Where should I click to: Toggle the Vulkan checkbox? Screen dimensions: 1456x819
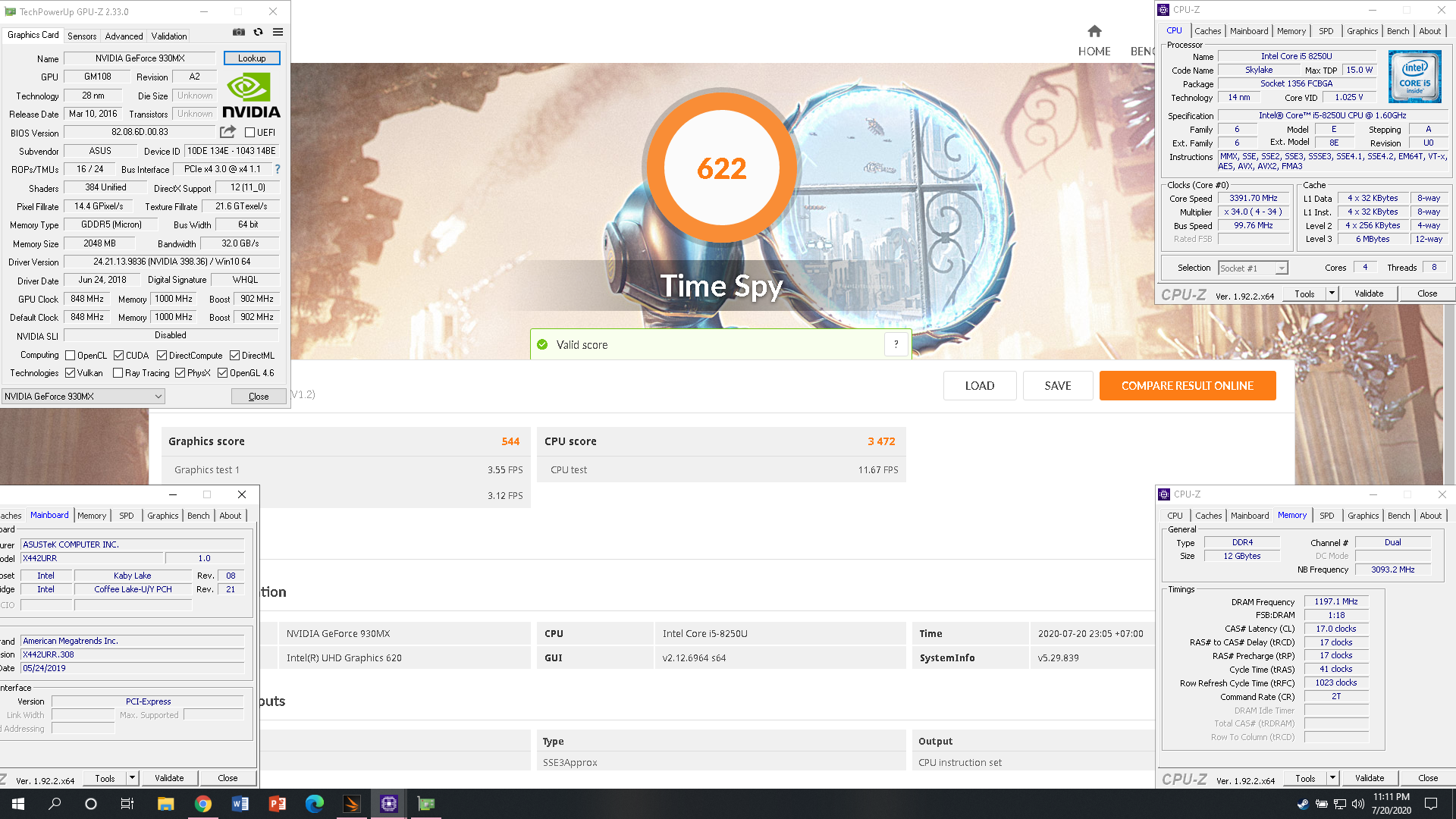click(x=71, y=373)
